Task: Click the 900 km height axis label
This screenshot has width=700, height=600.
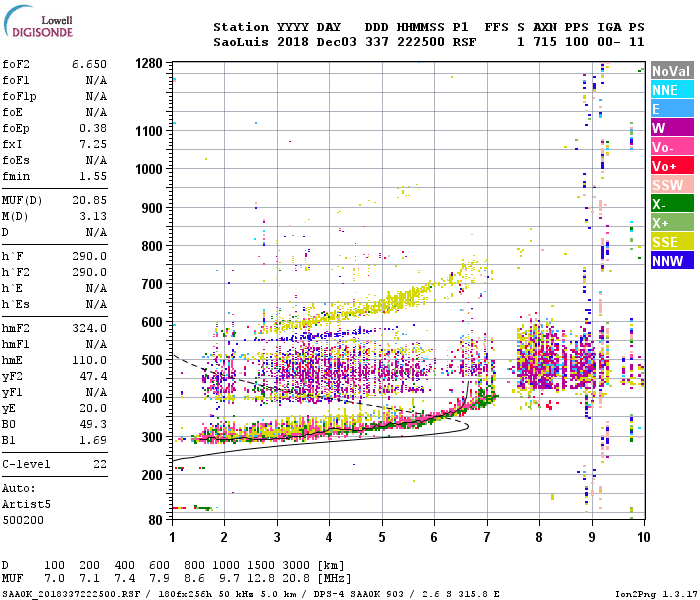Action: pos(152,208)
